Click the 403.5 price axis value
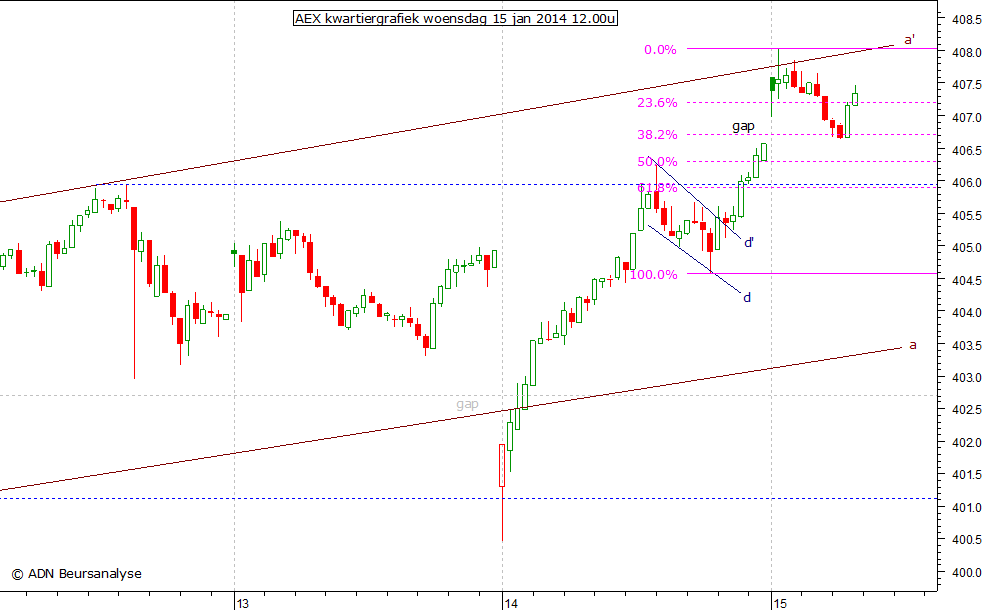985x610 pixels. 966,345
